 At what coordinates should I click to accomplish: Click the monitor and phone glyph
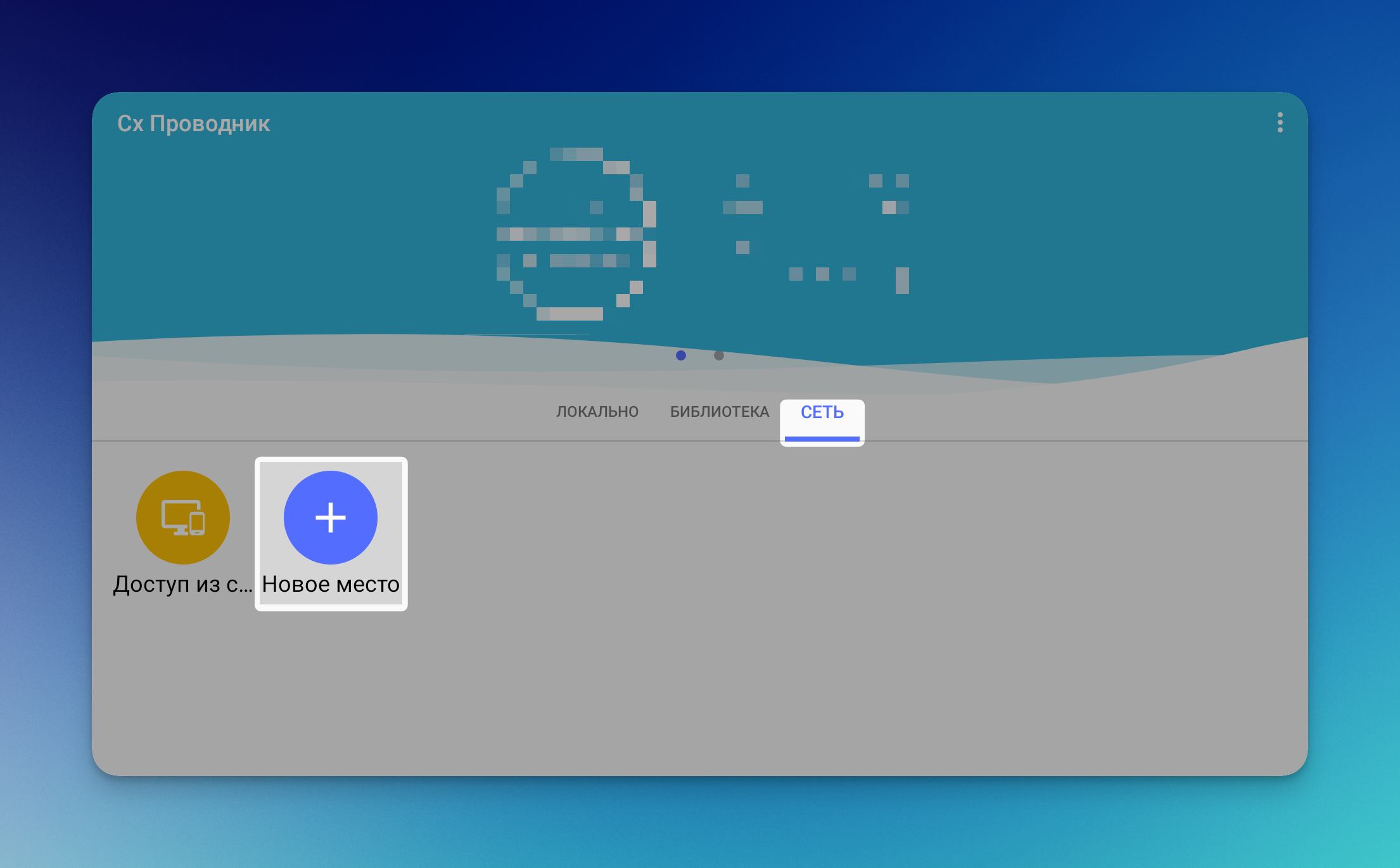[183, 517]
